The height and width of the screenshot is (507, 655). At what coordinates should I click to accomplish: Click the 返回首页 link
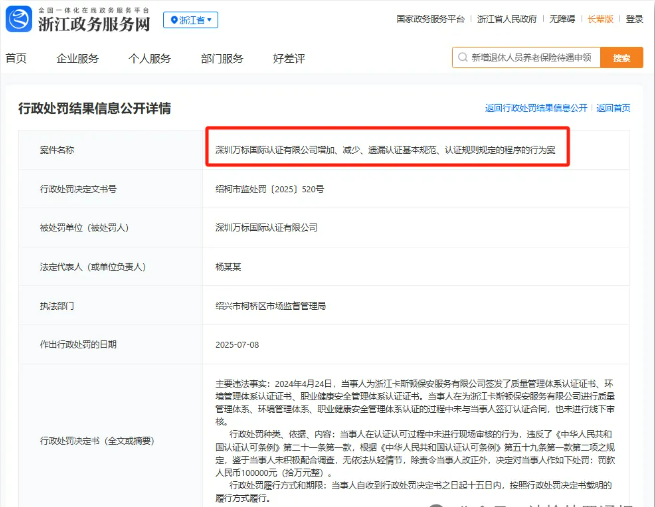click(x=613, y=108)
